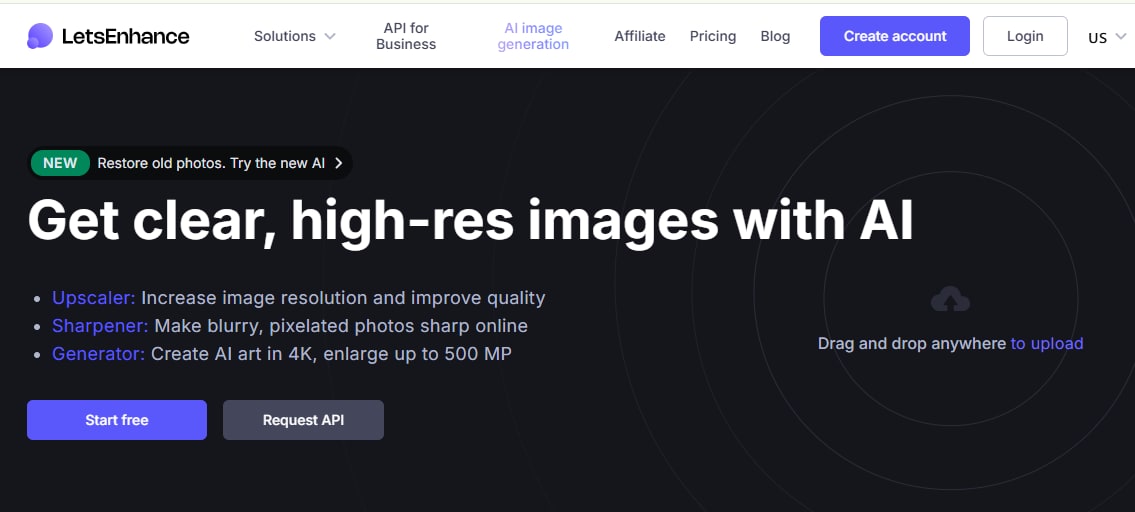Open the Pricing page

713,36
